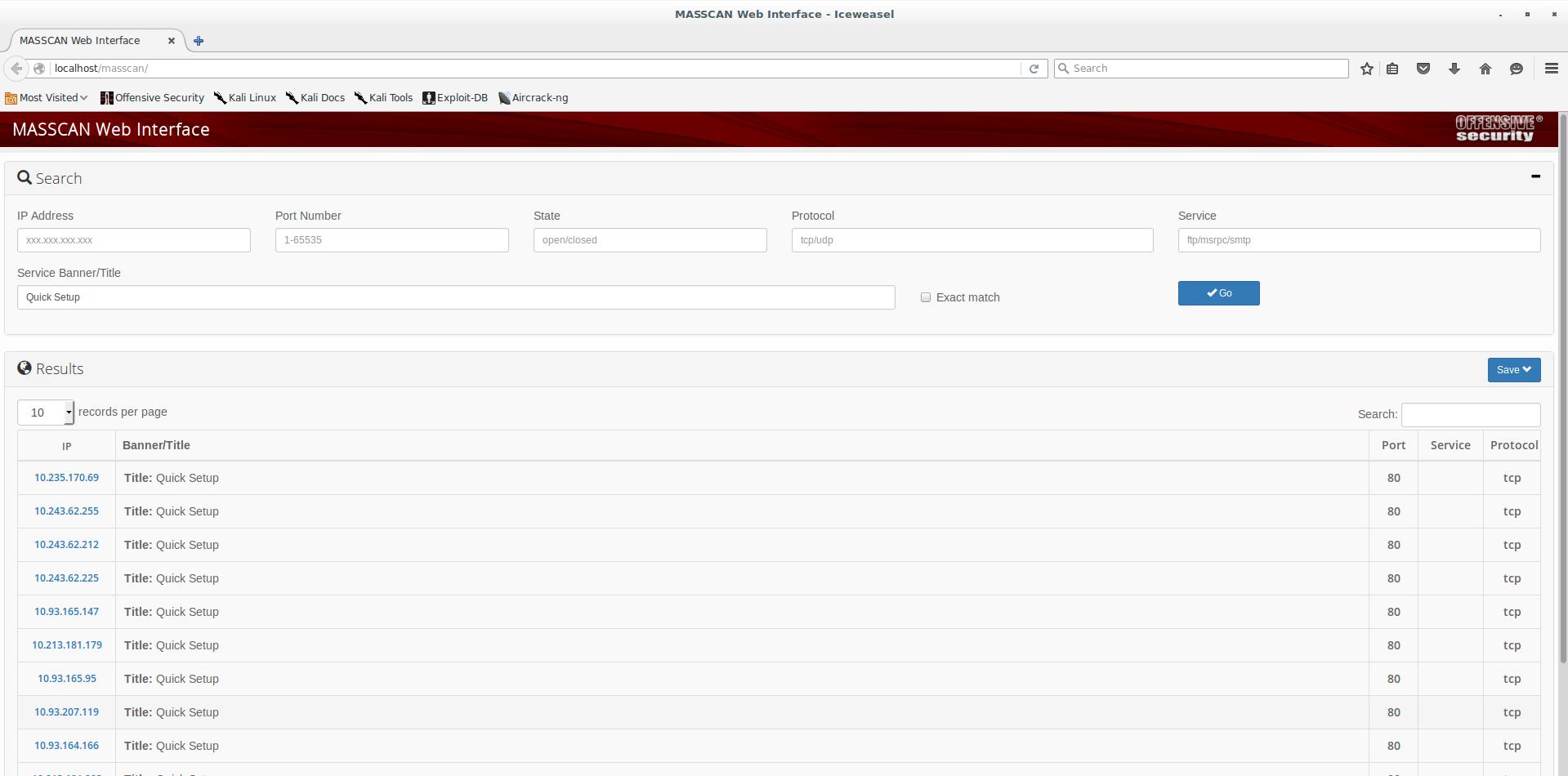Image resolution: width=1568 pixels, height=776 pixels.
Task: Open the bookmarks list icon
Action: (x=1392, y=69)
